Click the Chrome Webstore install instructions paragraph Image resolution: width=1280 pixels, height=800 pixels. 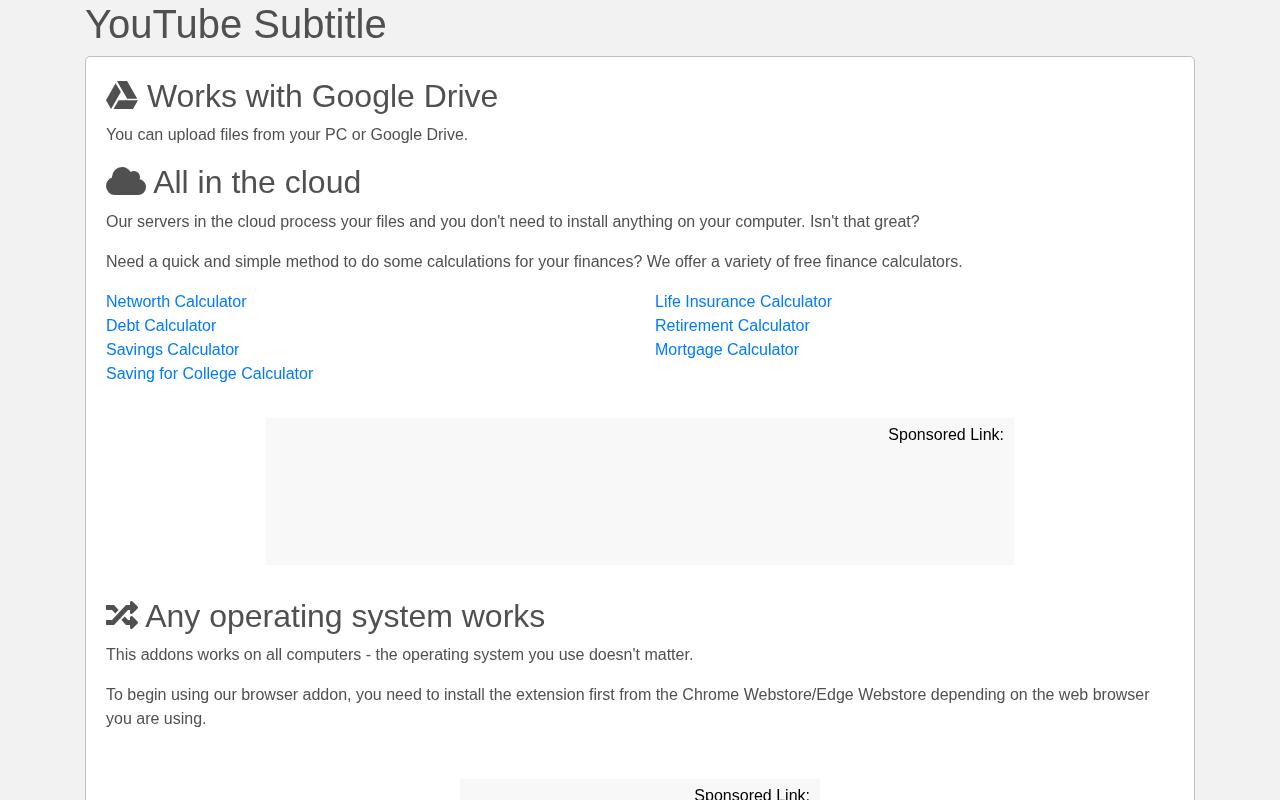tap(628, 707)
